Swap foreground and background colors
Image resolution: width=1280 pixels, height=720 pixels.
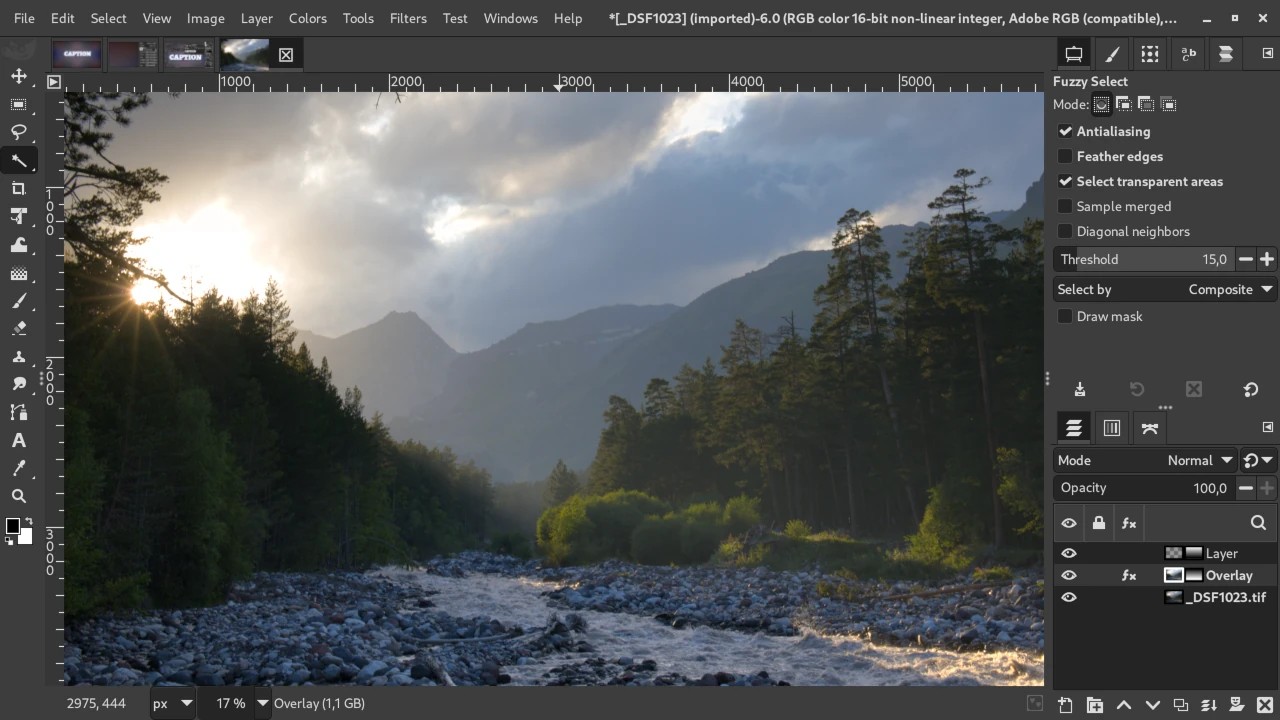point(28,521)
